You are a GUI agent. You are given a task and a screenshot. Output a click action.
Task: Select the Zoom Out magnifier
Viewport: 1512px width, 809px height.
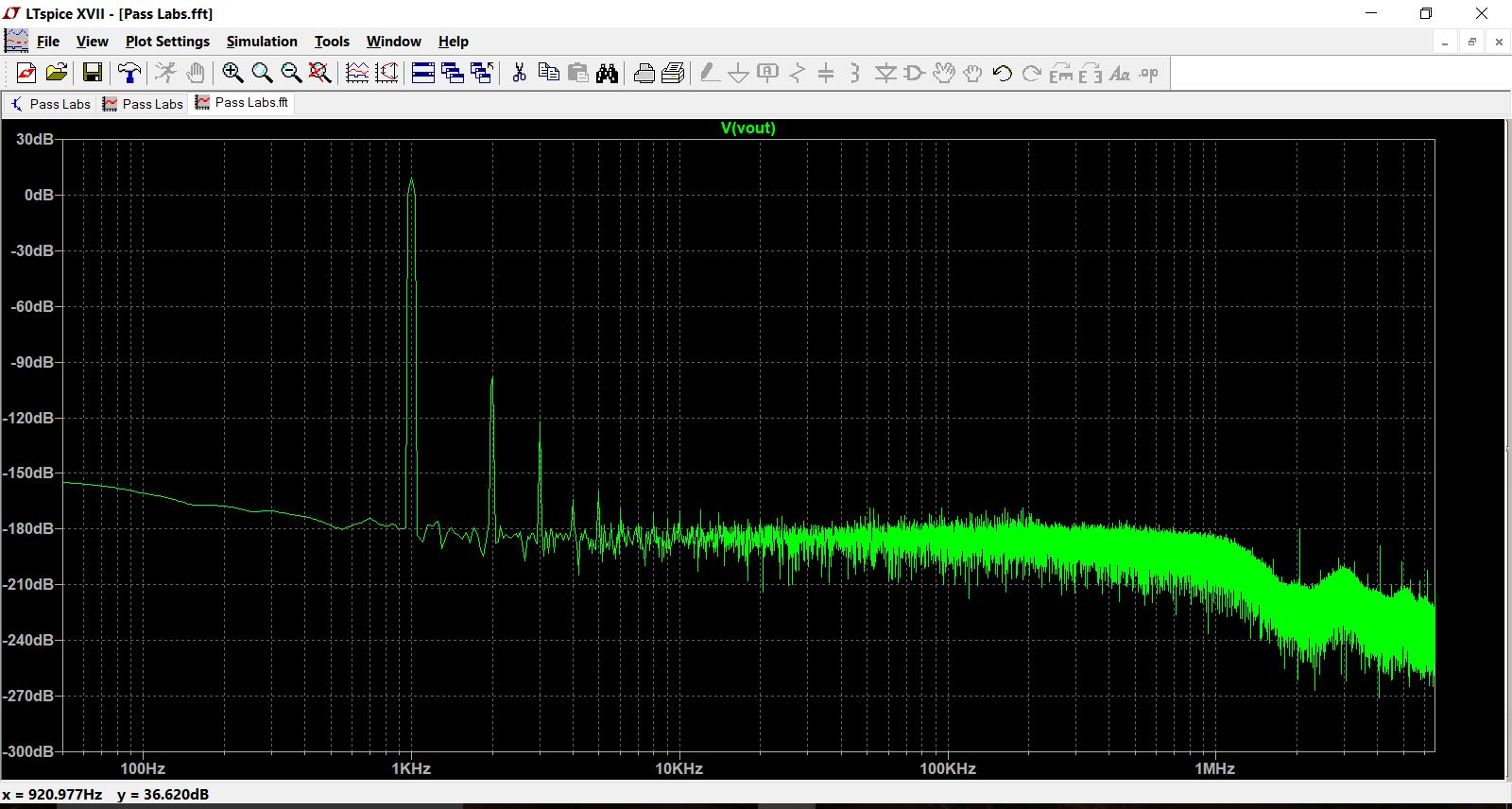click(291, 73)
